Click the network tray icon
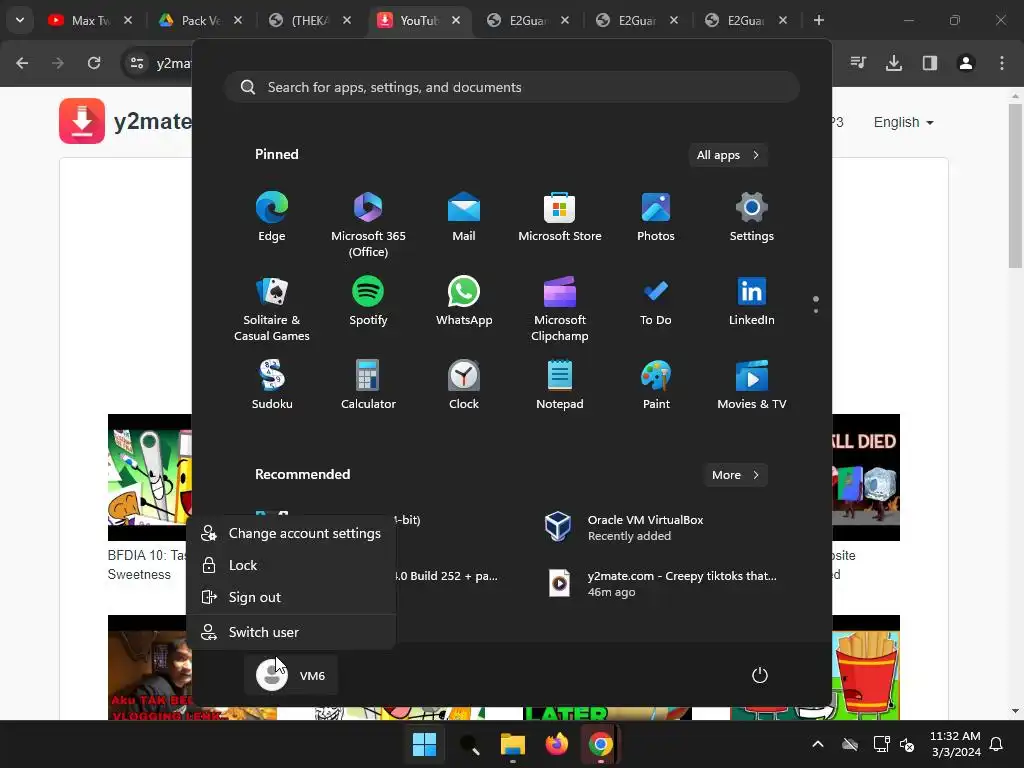 click(881, 744)
